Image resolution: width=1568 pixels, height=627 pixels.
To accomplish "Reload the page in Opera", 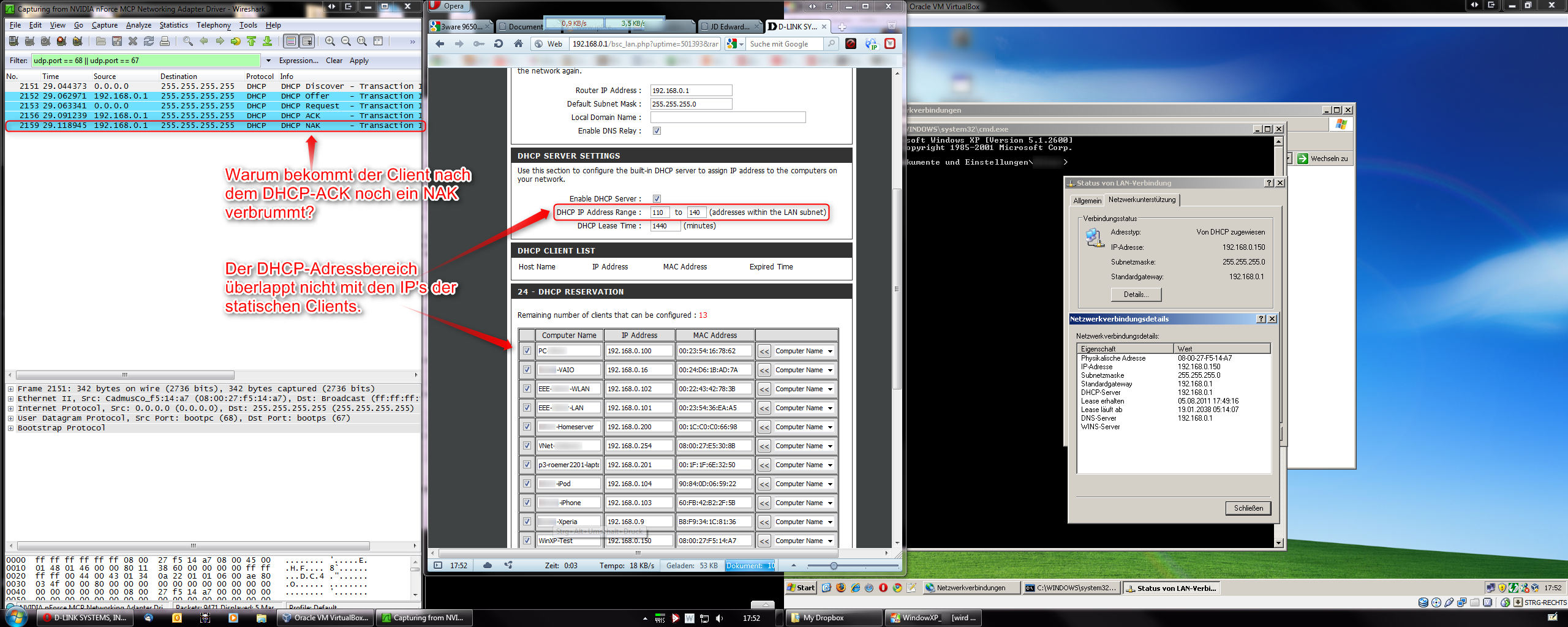I will pyautogui.click(x=499, y=43).
